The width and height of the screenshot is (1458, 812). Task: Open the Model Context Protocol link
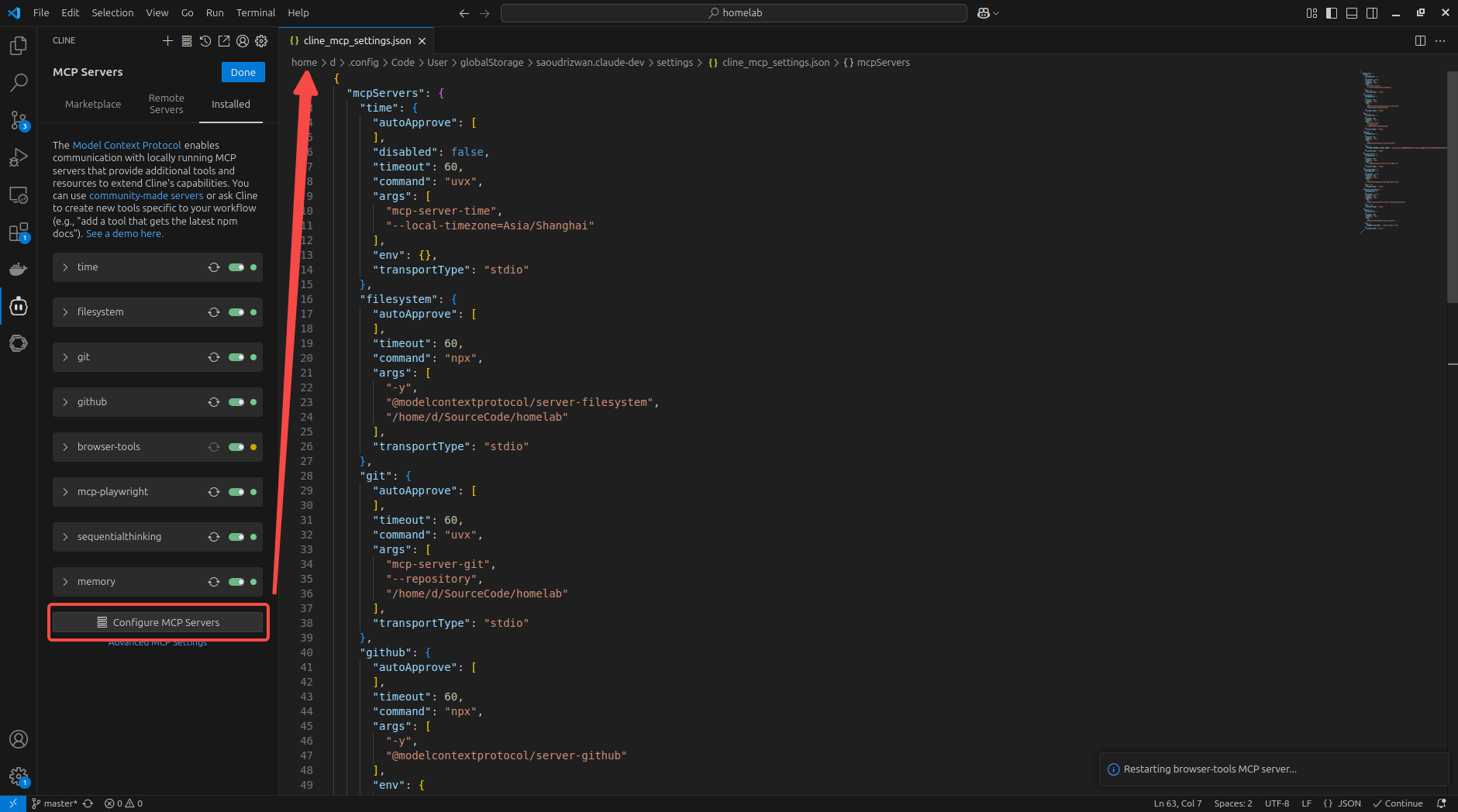tap(127, 146)
